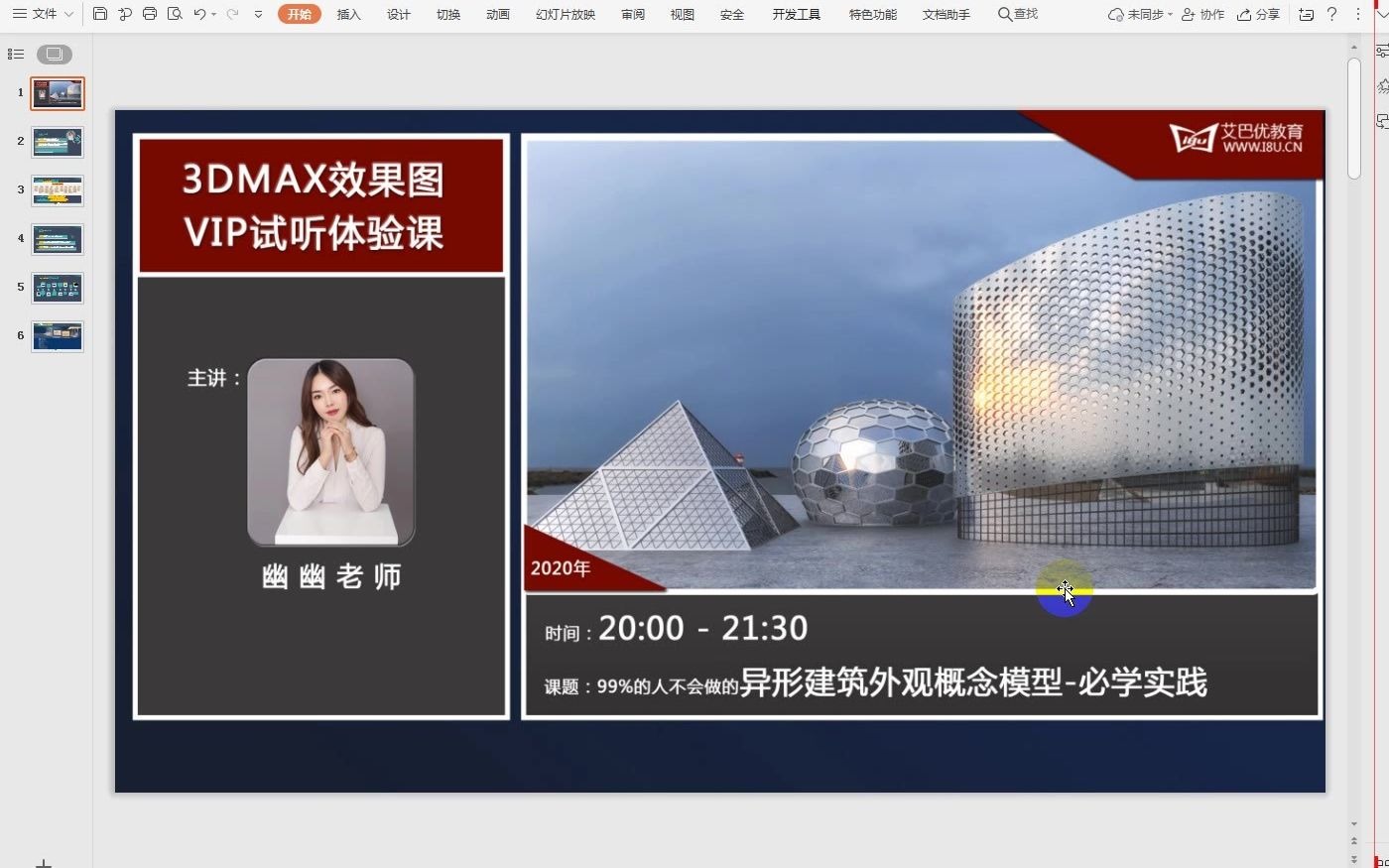Toggle the slide outline list view icon
Viewport: 1389px width, 868px height.
(x=15, y=54)
